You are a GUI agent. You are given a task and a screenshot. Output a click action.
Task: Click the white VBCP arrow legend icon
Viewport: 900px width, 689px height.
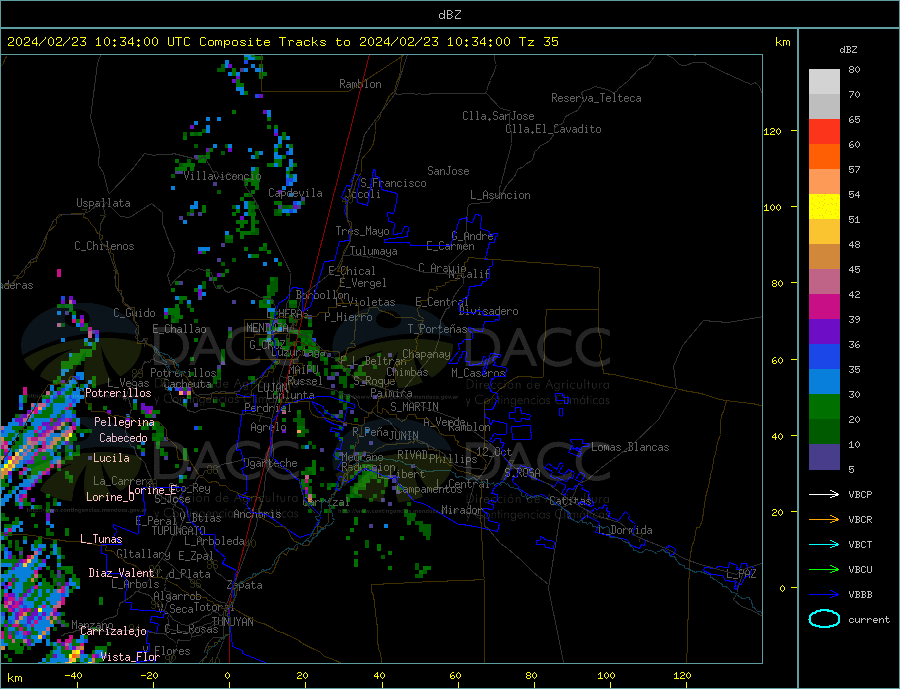click(824, 494)
